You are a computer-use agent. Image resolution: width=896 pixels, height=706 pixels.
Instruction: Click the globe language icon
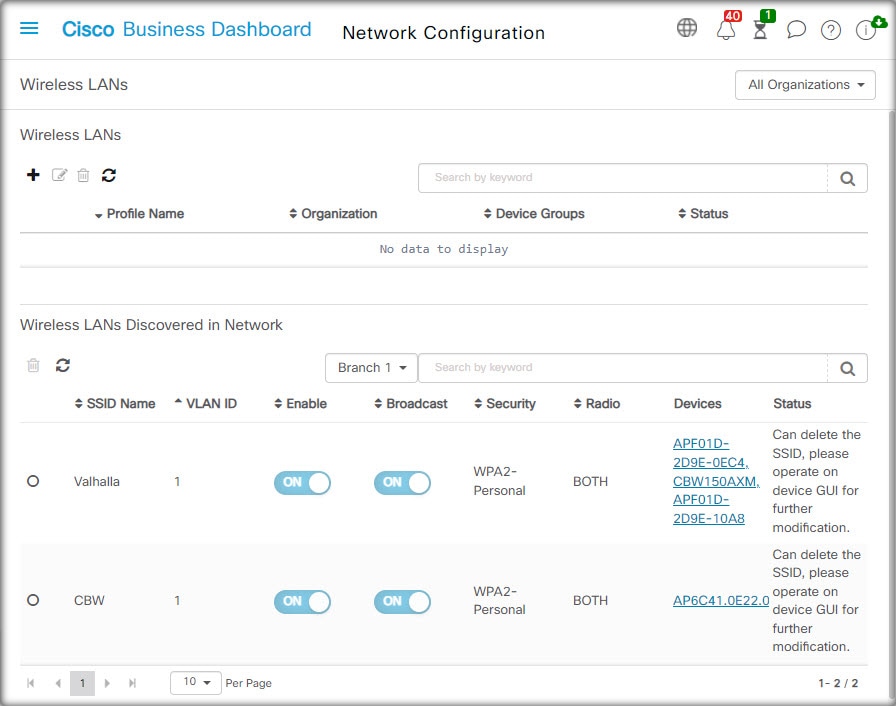coord(687,28)
